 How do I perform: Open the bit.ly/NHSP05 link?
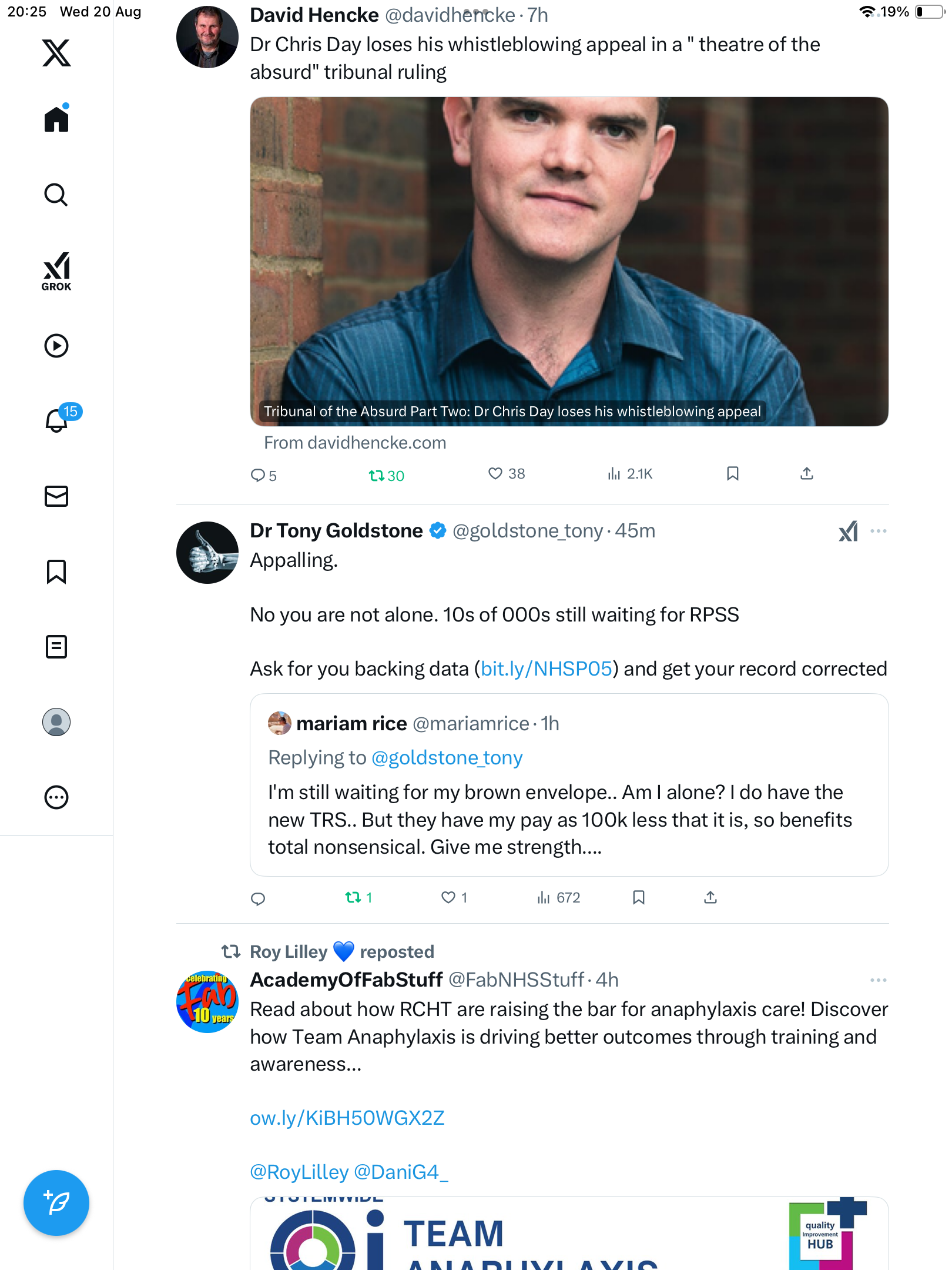pyautogui.click(x=546, y=669)
